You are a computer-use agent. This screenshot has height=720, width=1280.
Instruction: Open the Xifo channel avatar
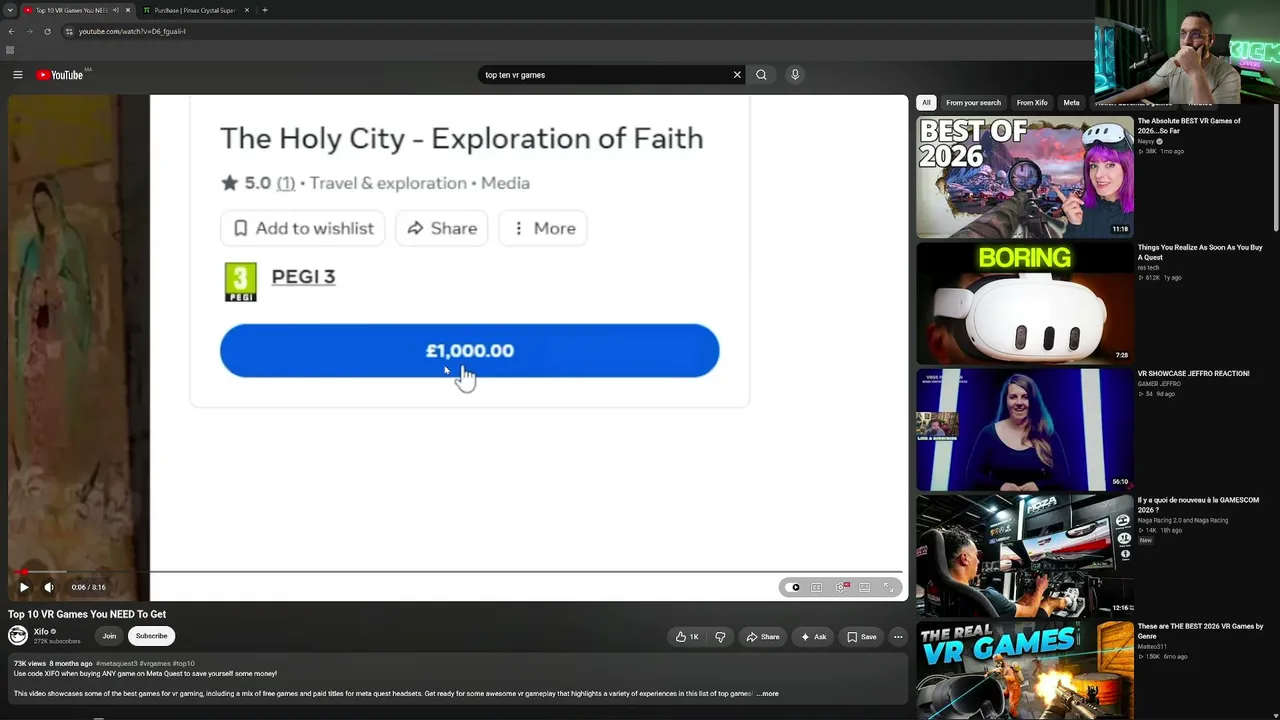(x=18, y=636)
